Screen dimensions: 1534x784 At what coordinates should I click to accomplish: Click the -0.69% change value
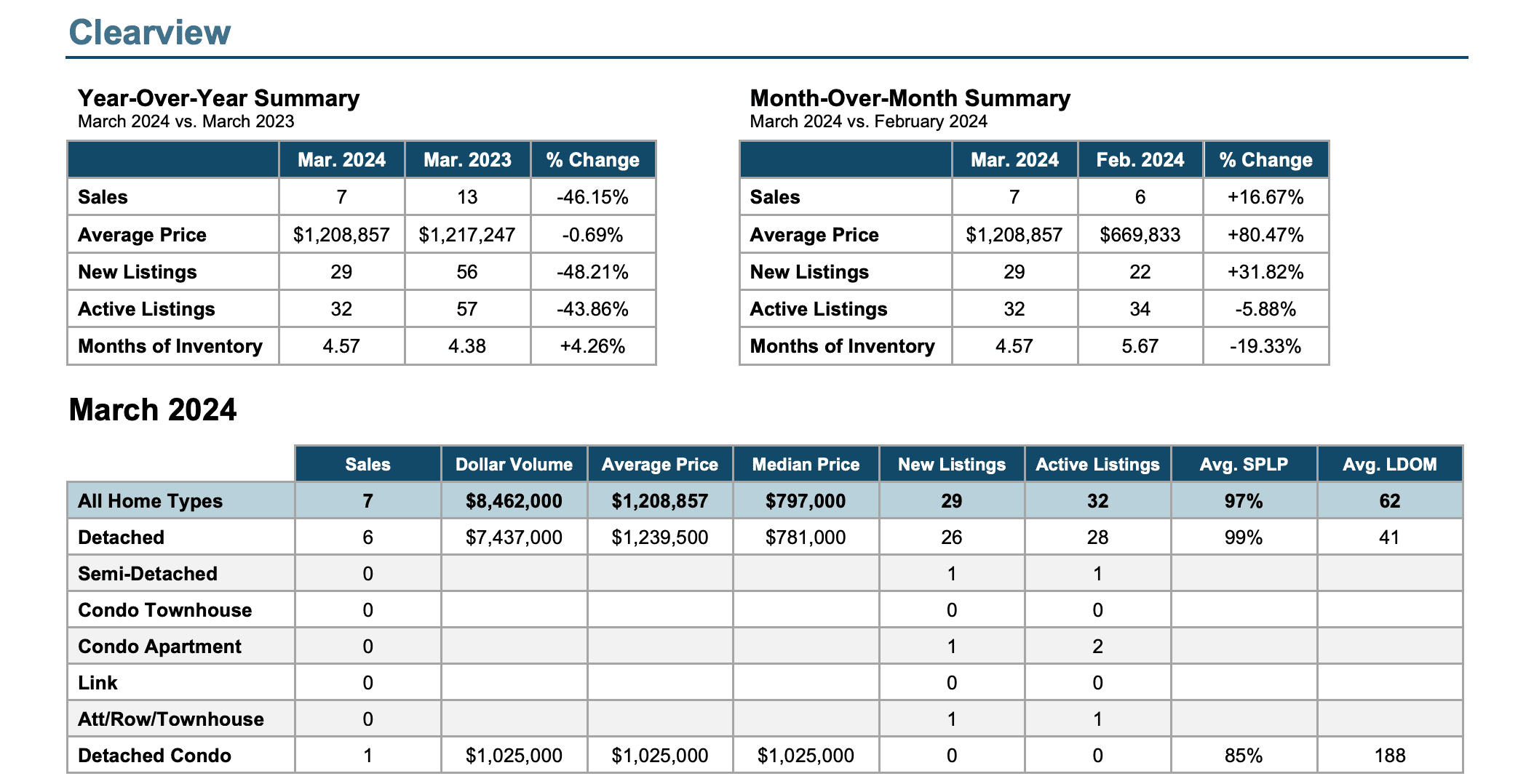click(x=592, y=235)
